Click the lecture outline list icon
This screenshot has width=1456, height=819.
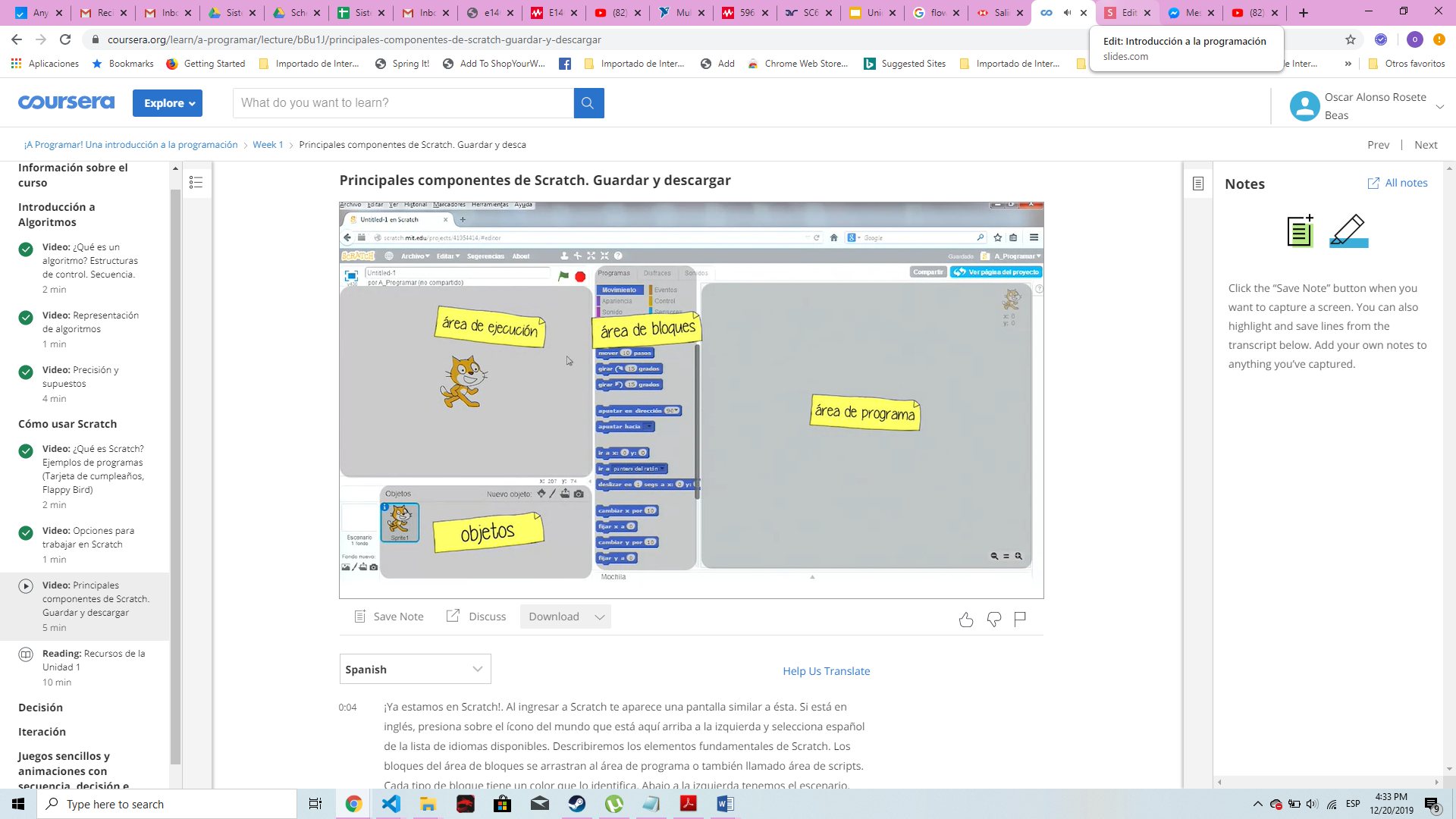click(196, 182)
